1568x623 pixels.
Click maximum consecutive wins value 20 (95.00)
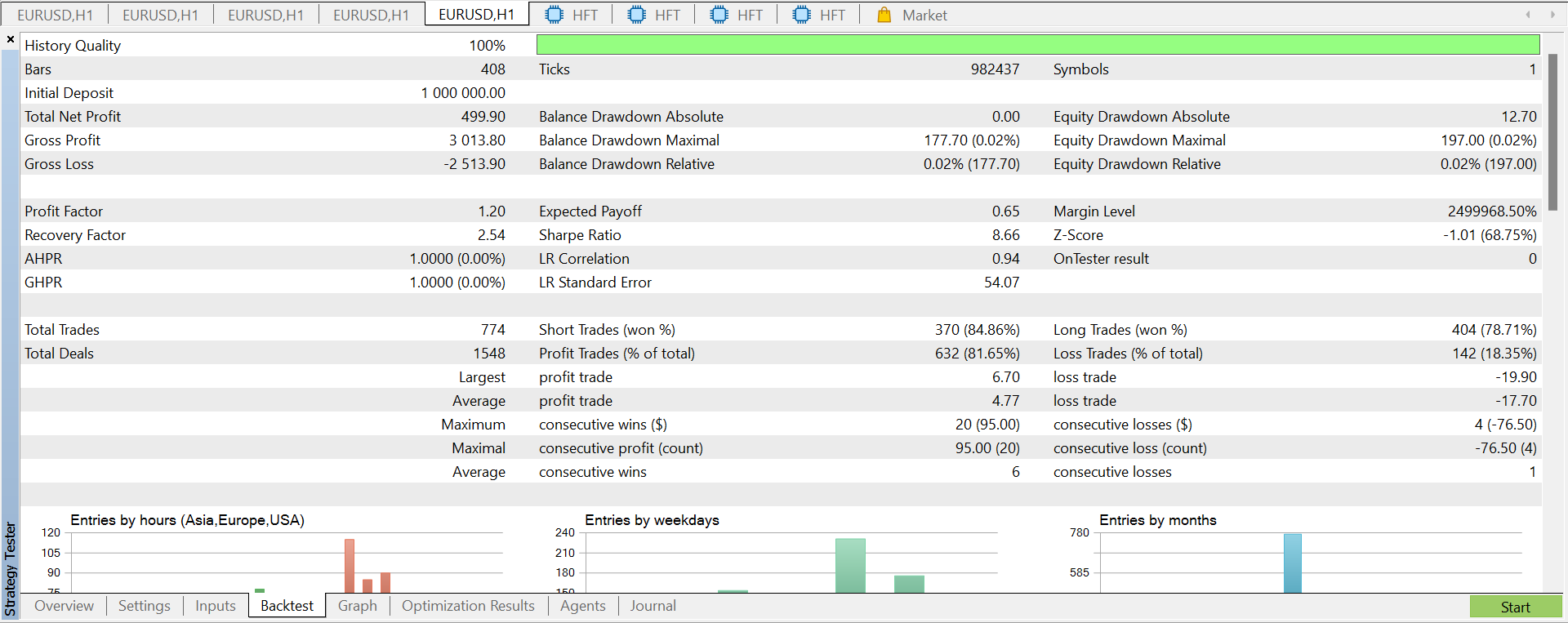987,425
